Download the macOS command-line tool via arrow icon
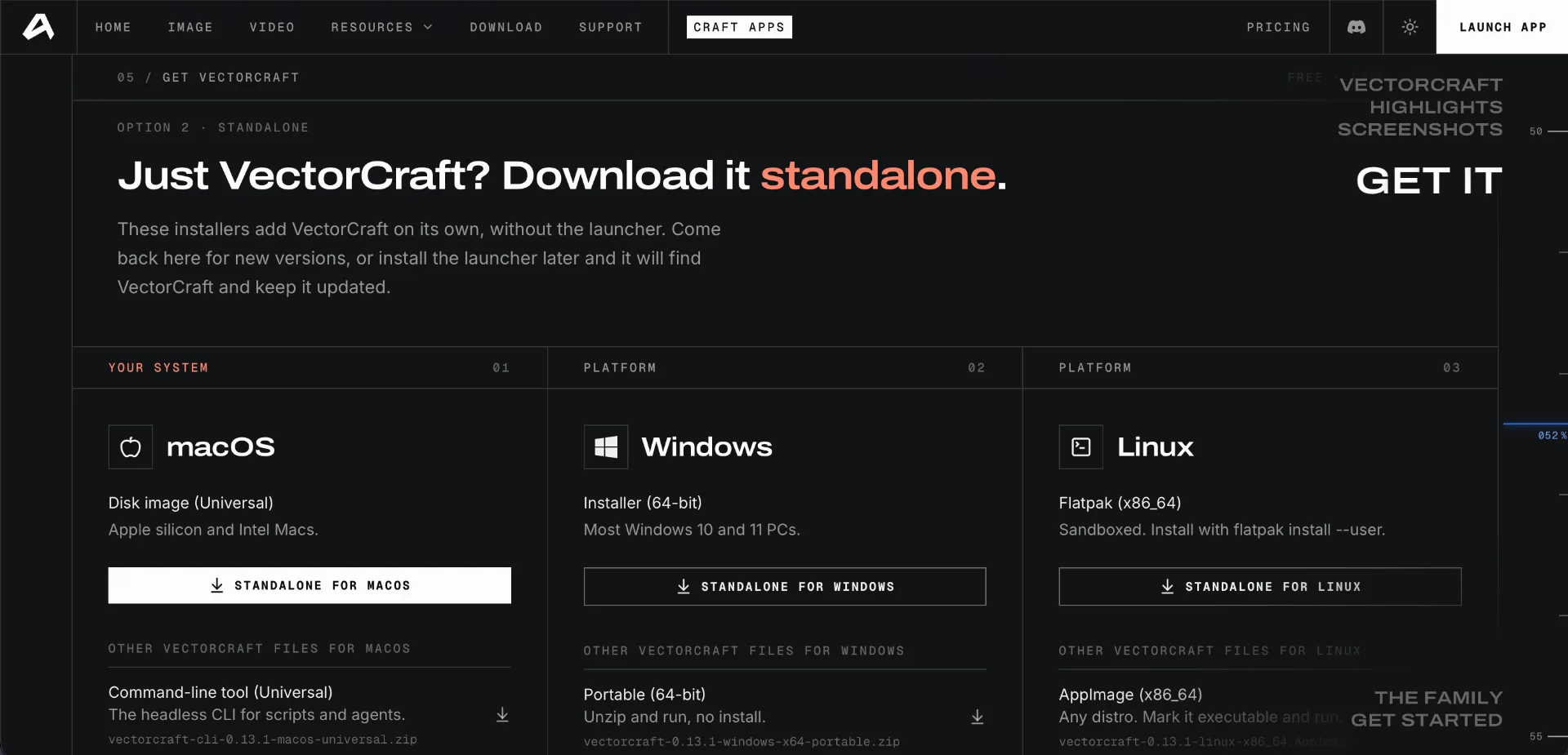Screen dimensions: 1568x755 pos(502,715)
